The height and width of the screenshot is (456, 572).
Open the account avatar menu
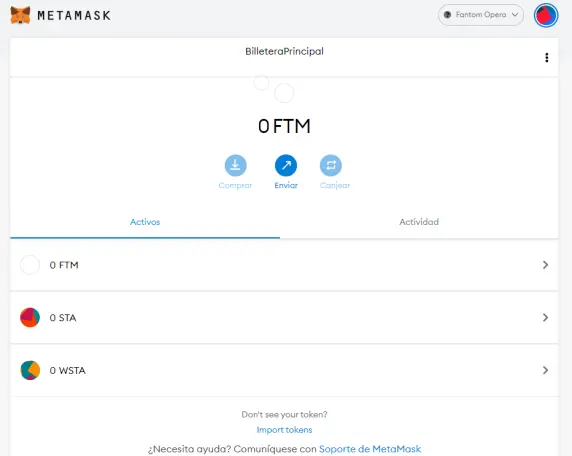(x=546, y=15)
